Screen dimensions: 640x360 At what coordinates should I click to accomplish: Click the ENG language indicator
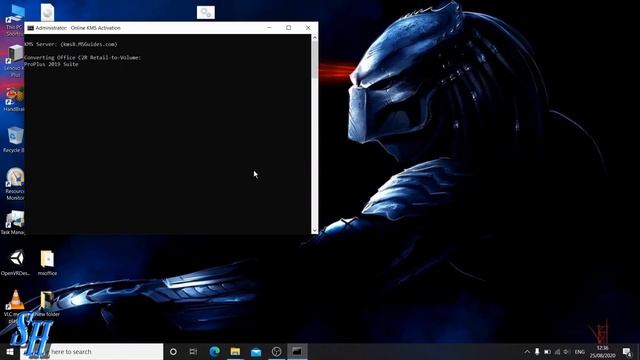click(580, 352)
